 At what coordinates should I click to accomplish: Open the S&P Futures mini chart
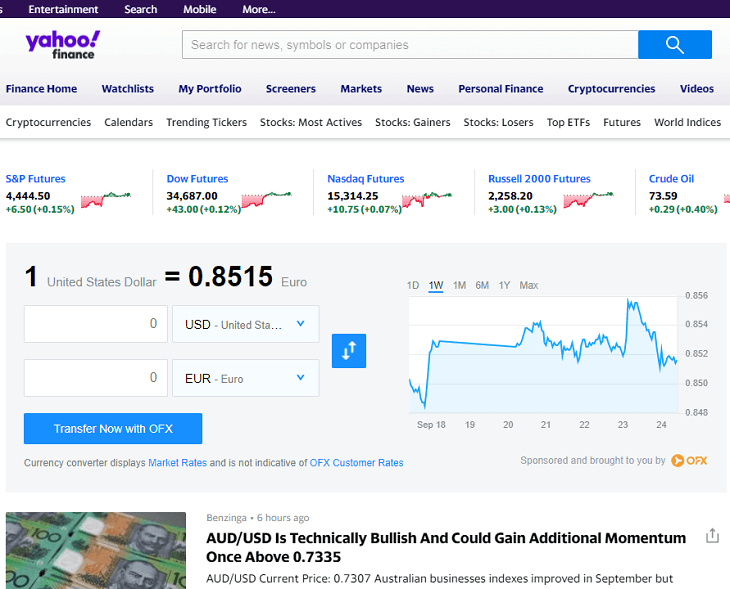tap(106, 199)
